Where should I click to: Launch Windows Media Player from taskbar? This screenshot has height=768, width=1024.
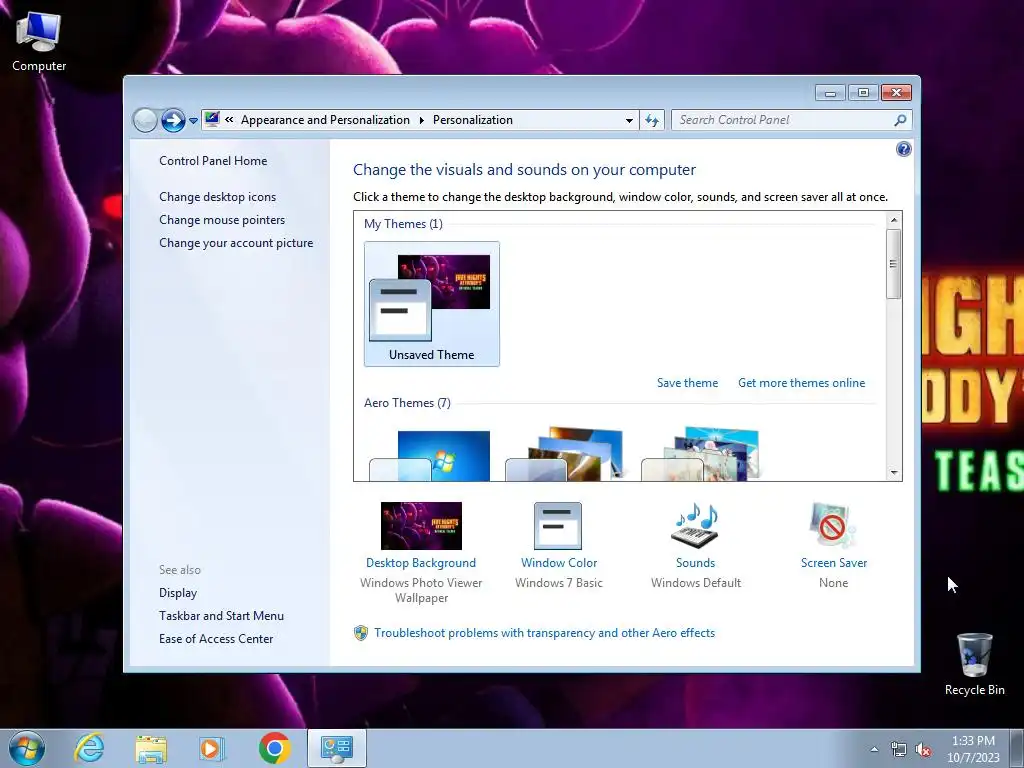point(212,748)
